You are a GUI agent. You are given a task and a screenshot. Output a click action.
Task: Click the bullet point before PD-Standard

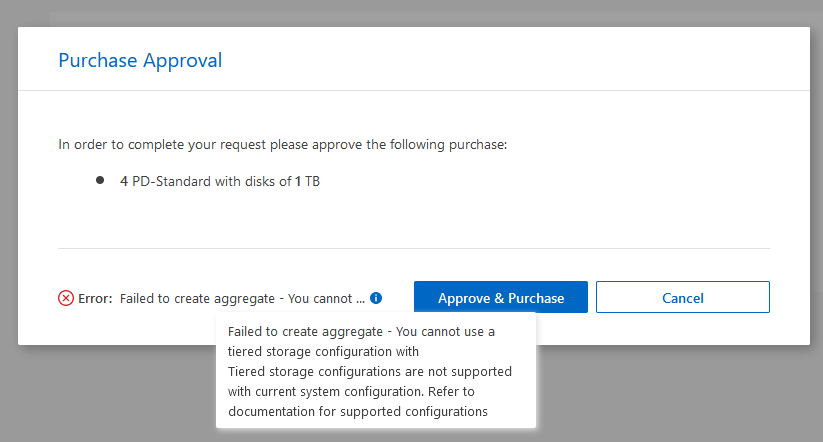tap(100, 181)
